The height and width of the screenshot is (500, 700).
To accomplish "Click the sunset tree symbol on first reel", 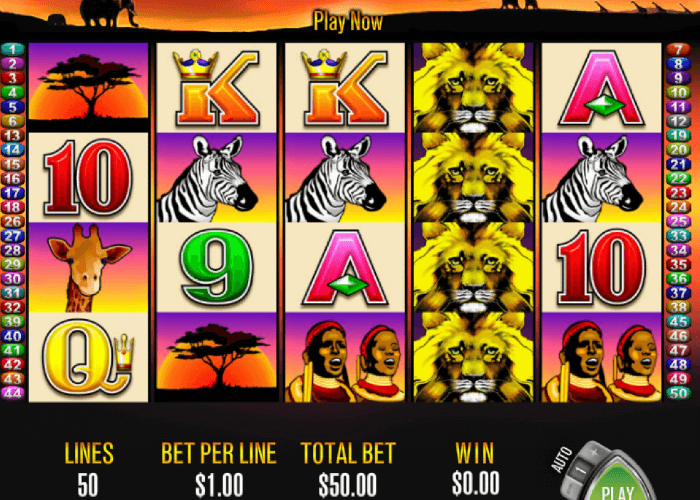I will pyautogui.click(x=88, y=82).
